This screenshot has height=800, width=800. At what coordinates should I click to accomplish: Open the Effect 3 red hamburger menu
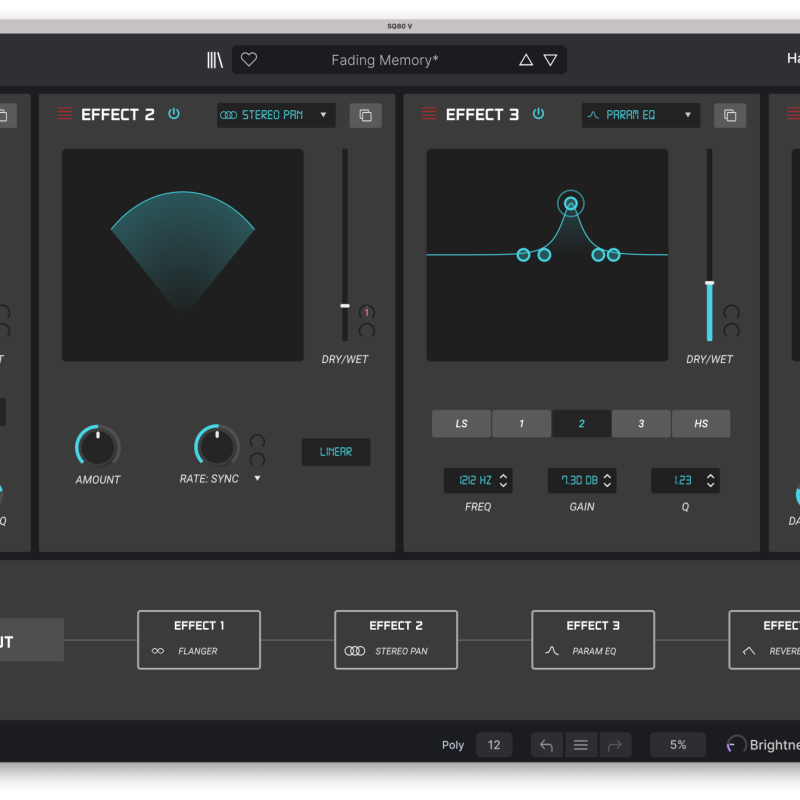(x=430, y=113)
